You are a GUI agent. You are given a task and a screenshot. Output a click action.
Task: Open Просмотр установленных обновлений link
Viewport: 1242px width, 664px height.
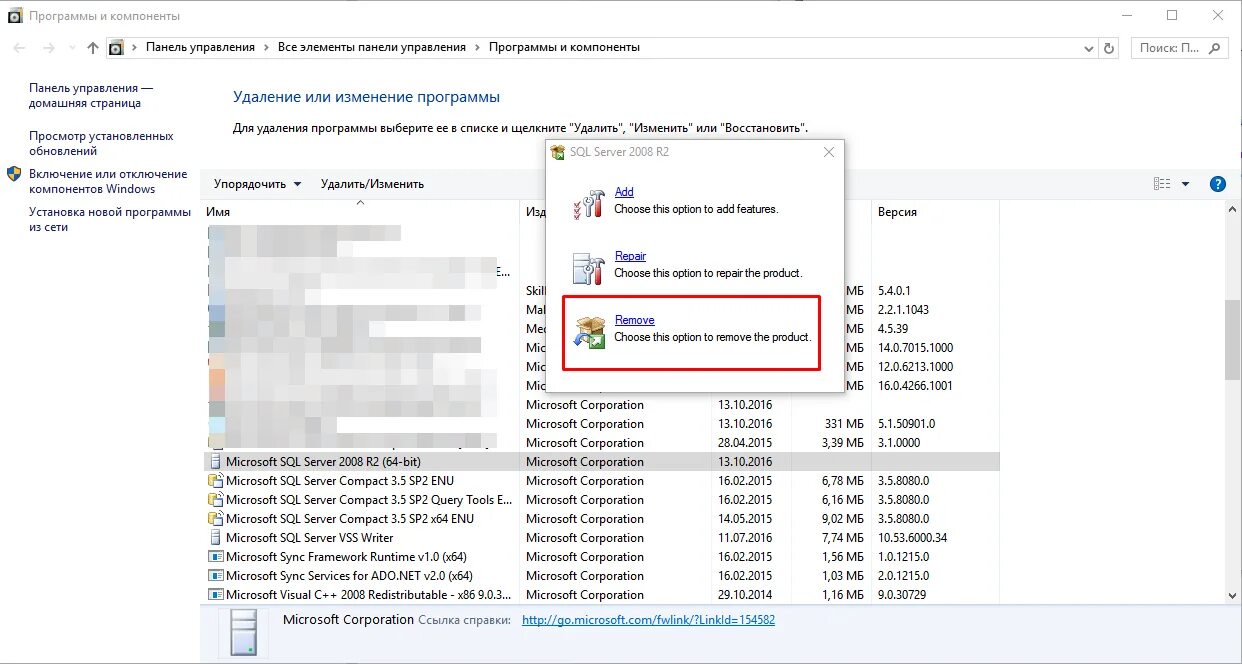click(101, 144)
